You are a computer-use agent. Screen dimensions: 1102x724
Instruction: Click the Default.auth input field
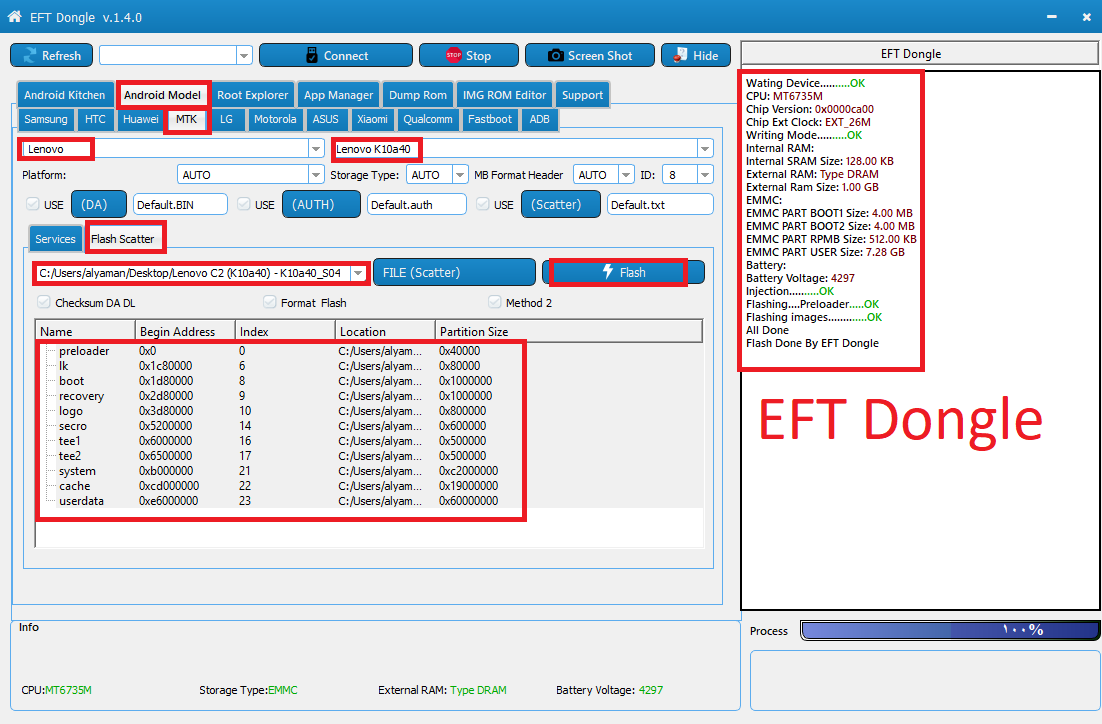(x=417, y=205)
